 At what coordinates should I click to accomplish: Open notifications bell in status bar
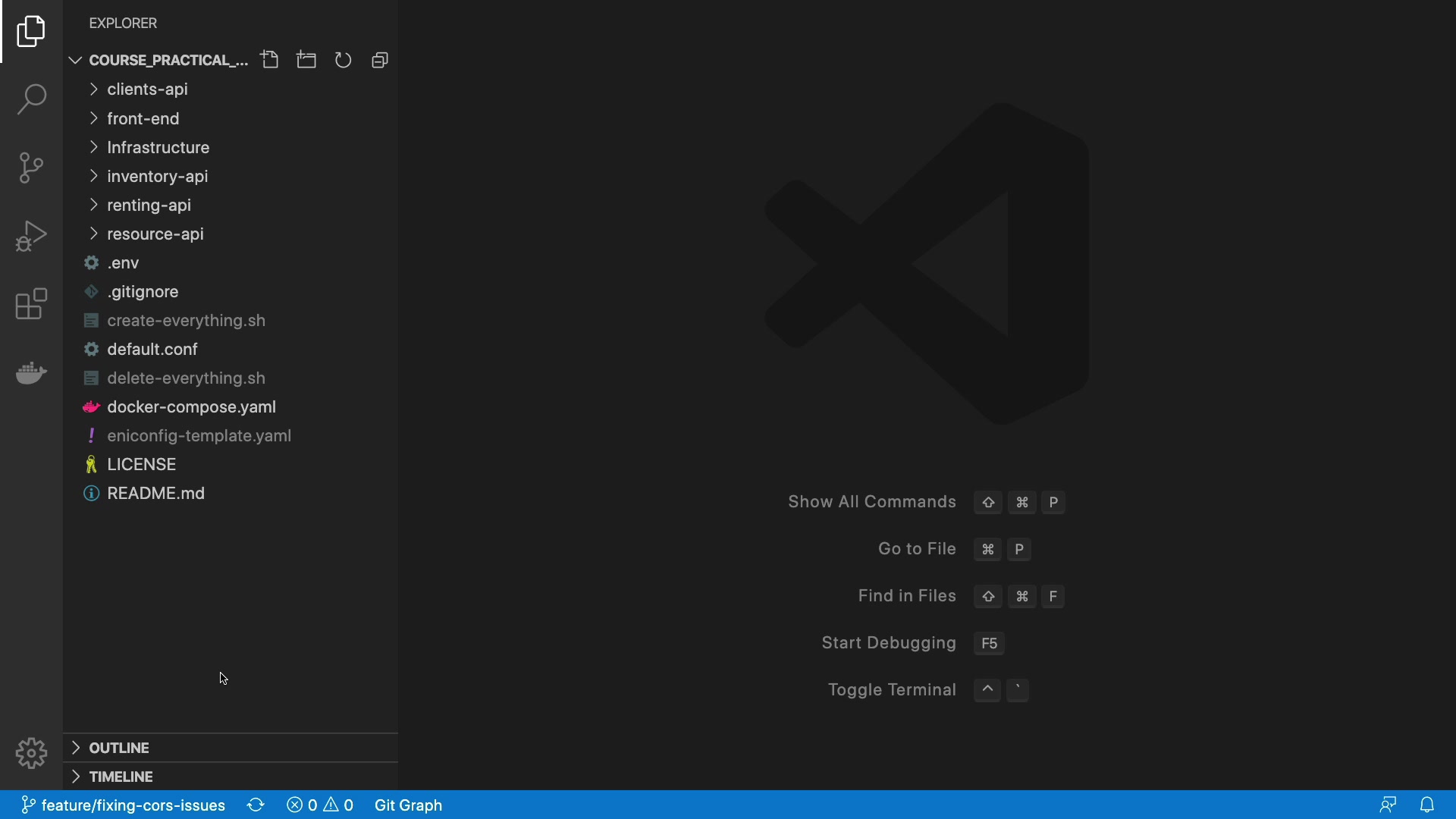coord(1427,805)
